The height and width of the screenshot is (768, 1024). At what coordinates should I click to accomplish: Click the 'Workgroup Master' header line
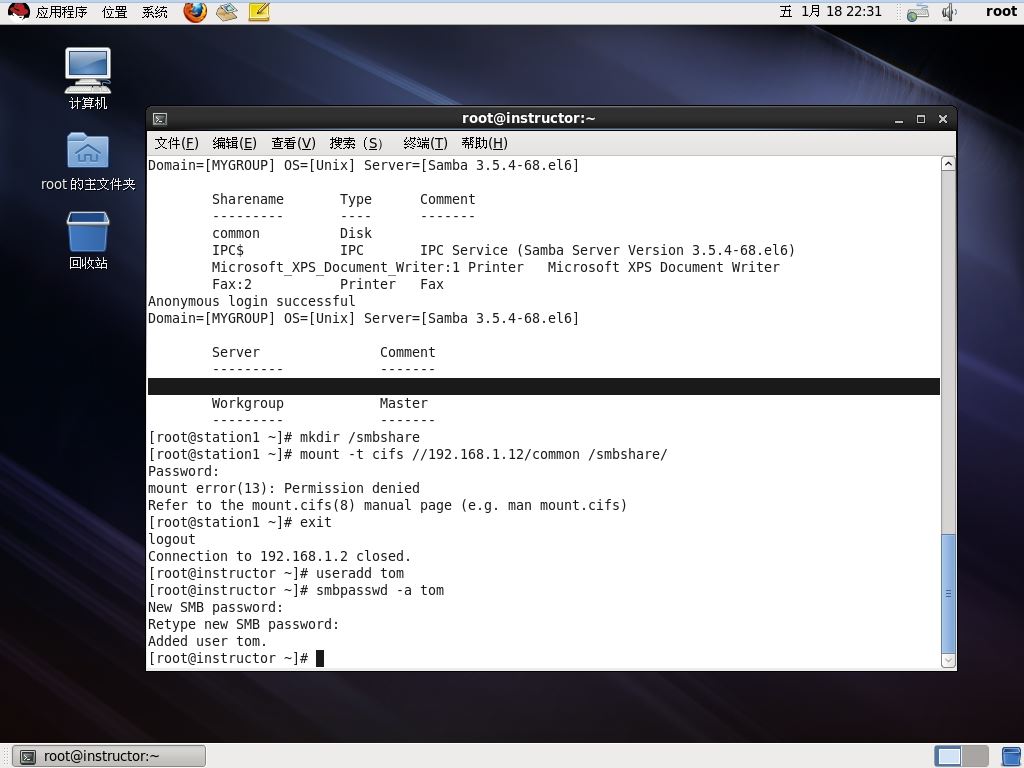coord(320,404)
